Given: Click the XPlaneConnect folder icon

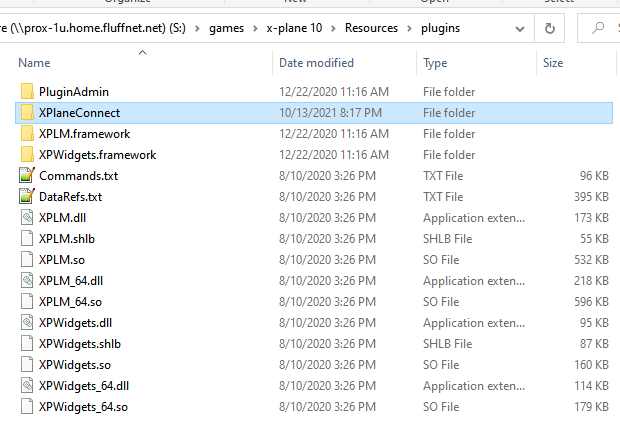Looking at the screenshot, I should 27,112.
